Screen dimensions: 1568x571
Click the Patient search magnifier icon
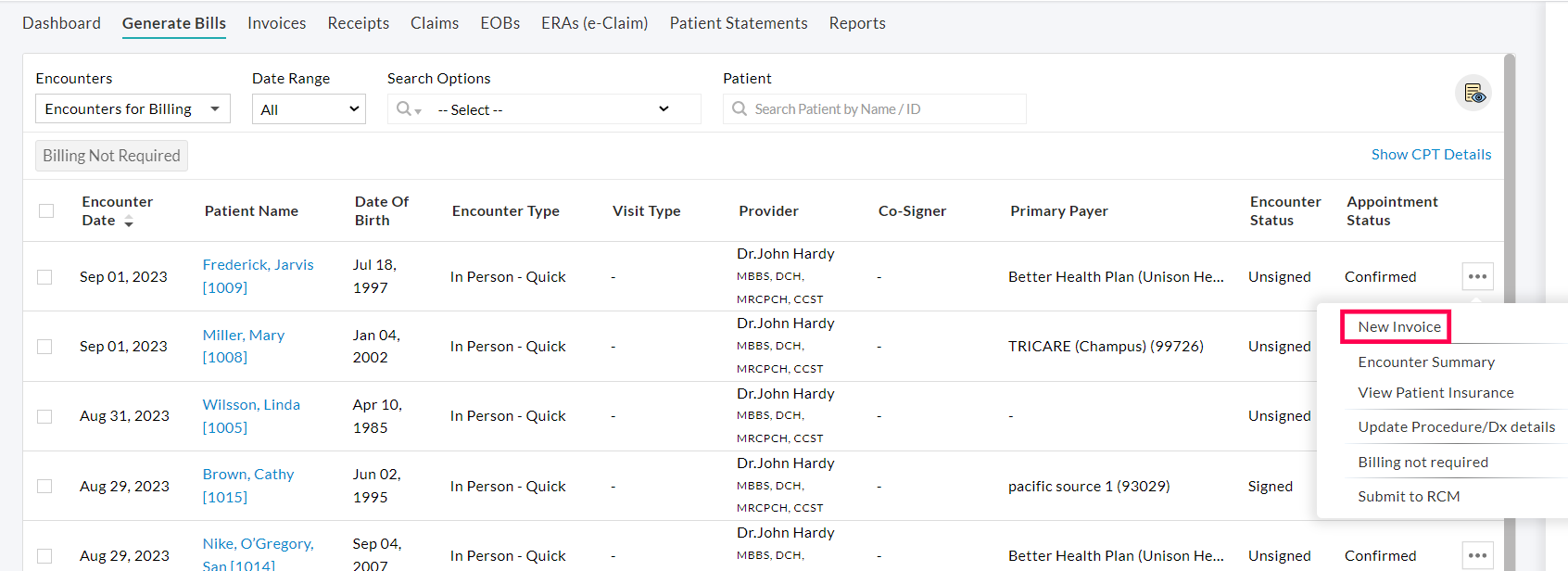740,109
